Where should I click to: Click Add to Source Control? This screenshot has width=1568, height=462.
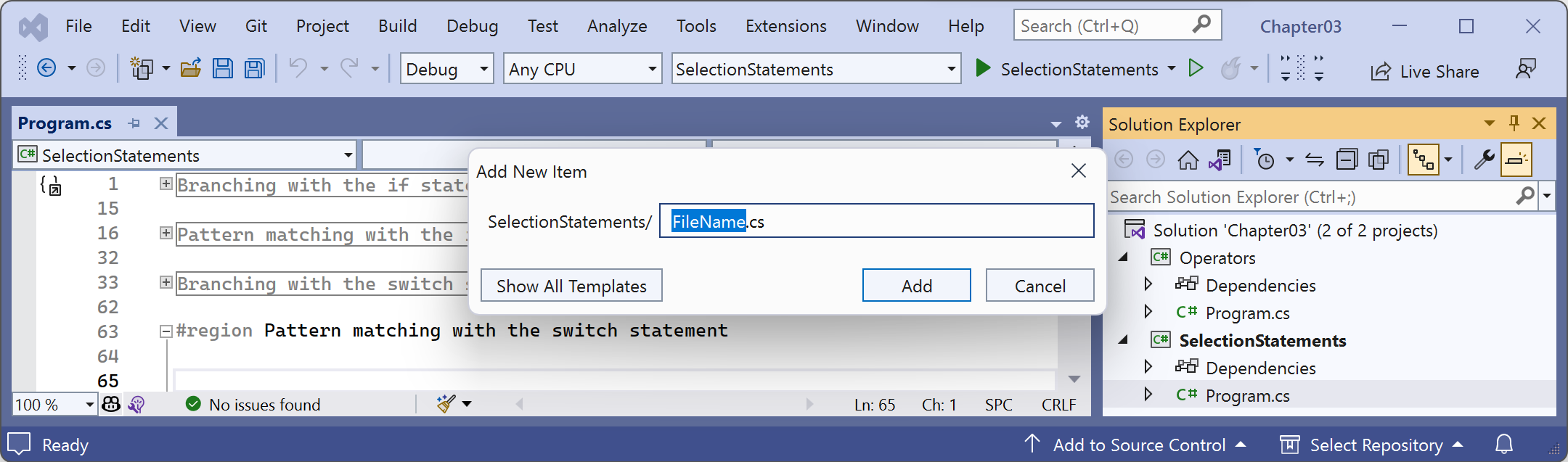[1138, 445]
